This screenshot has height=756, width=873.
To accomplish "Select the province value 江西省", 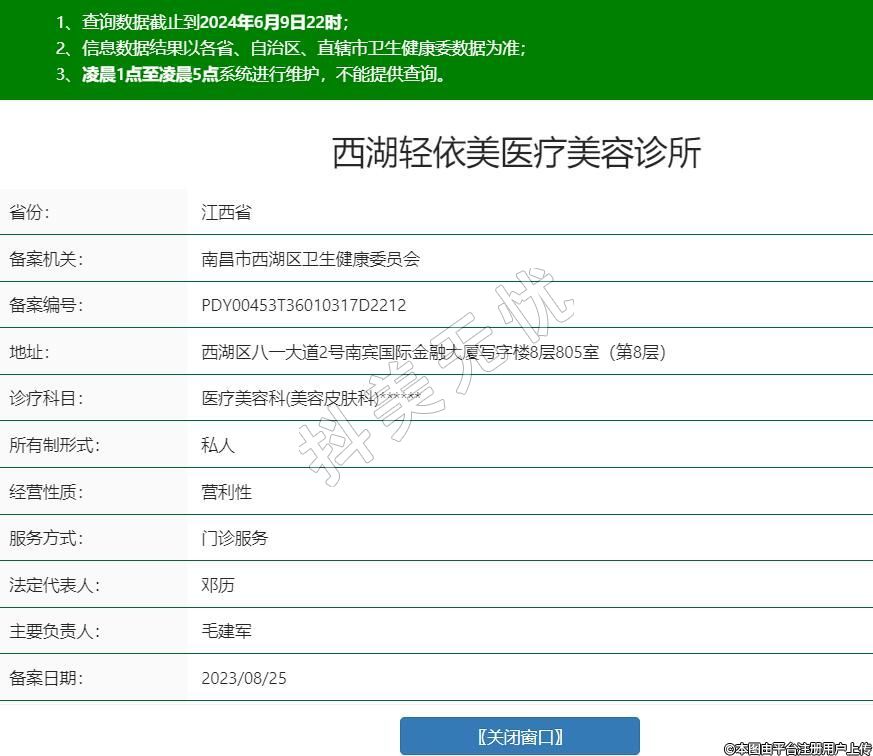I will [x=226, y=212].
